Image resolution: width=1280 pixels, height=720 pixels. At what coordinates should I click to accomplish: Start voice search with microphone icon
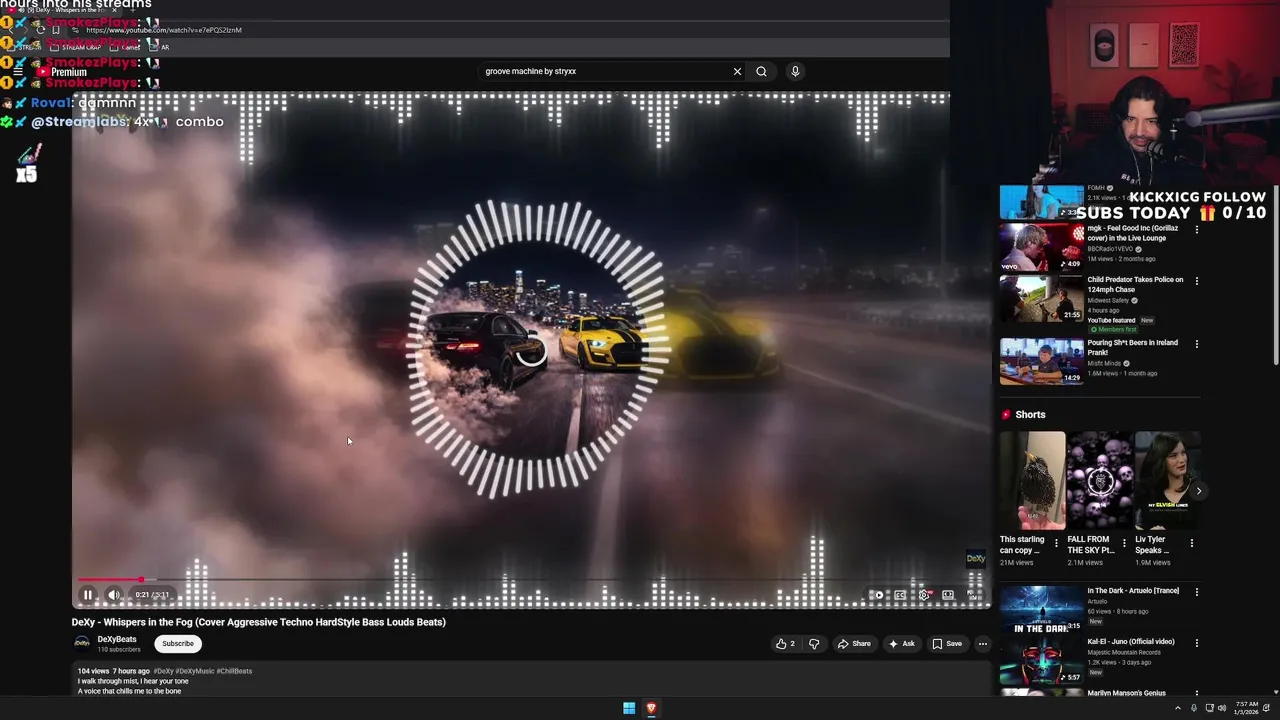795,71
